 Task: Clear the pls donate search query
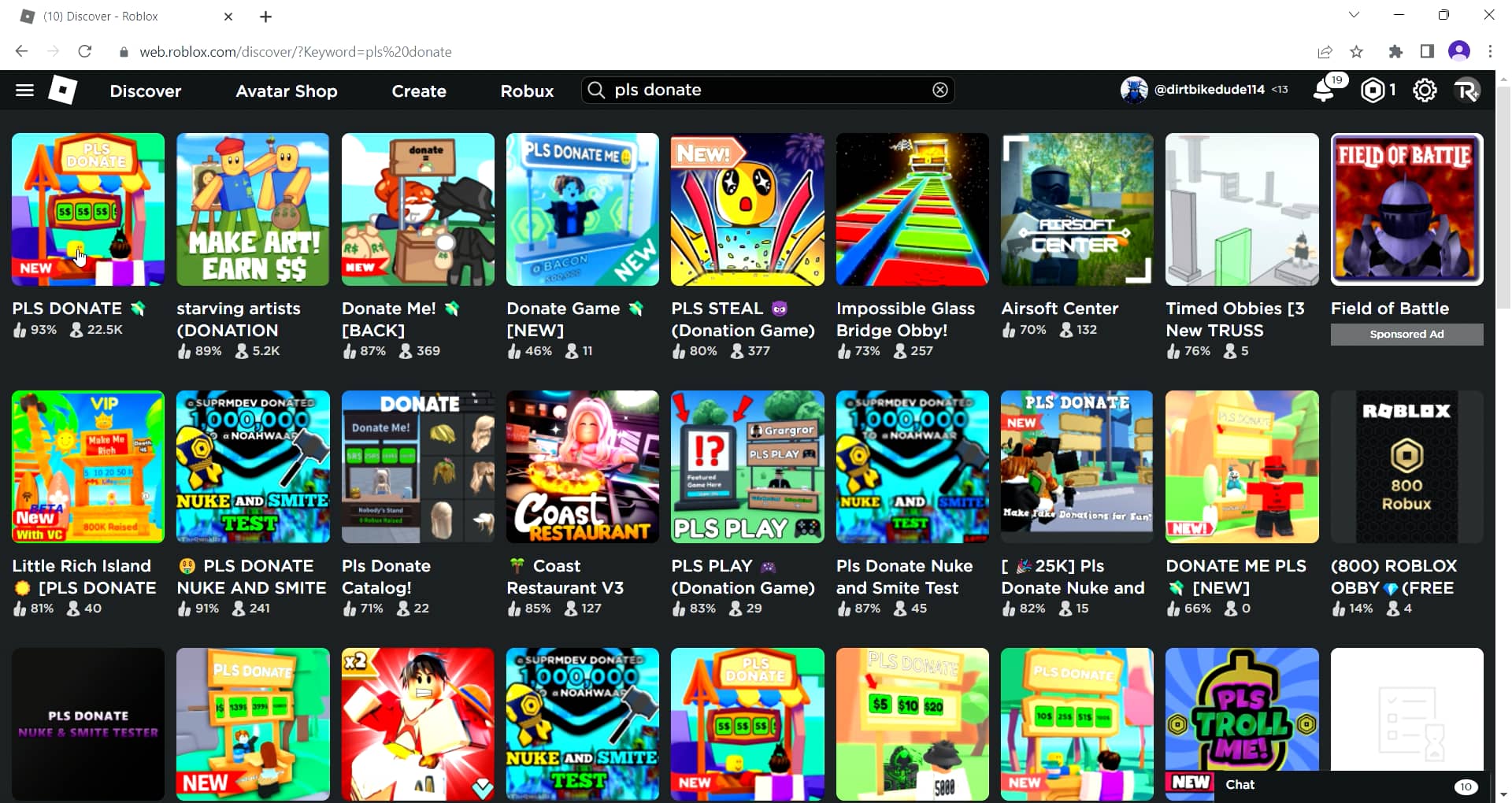coord(940,90)
